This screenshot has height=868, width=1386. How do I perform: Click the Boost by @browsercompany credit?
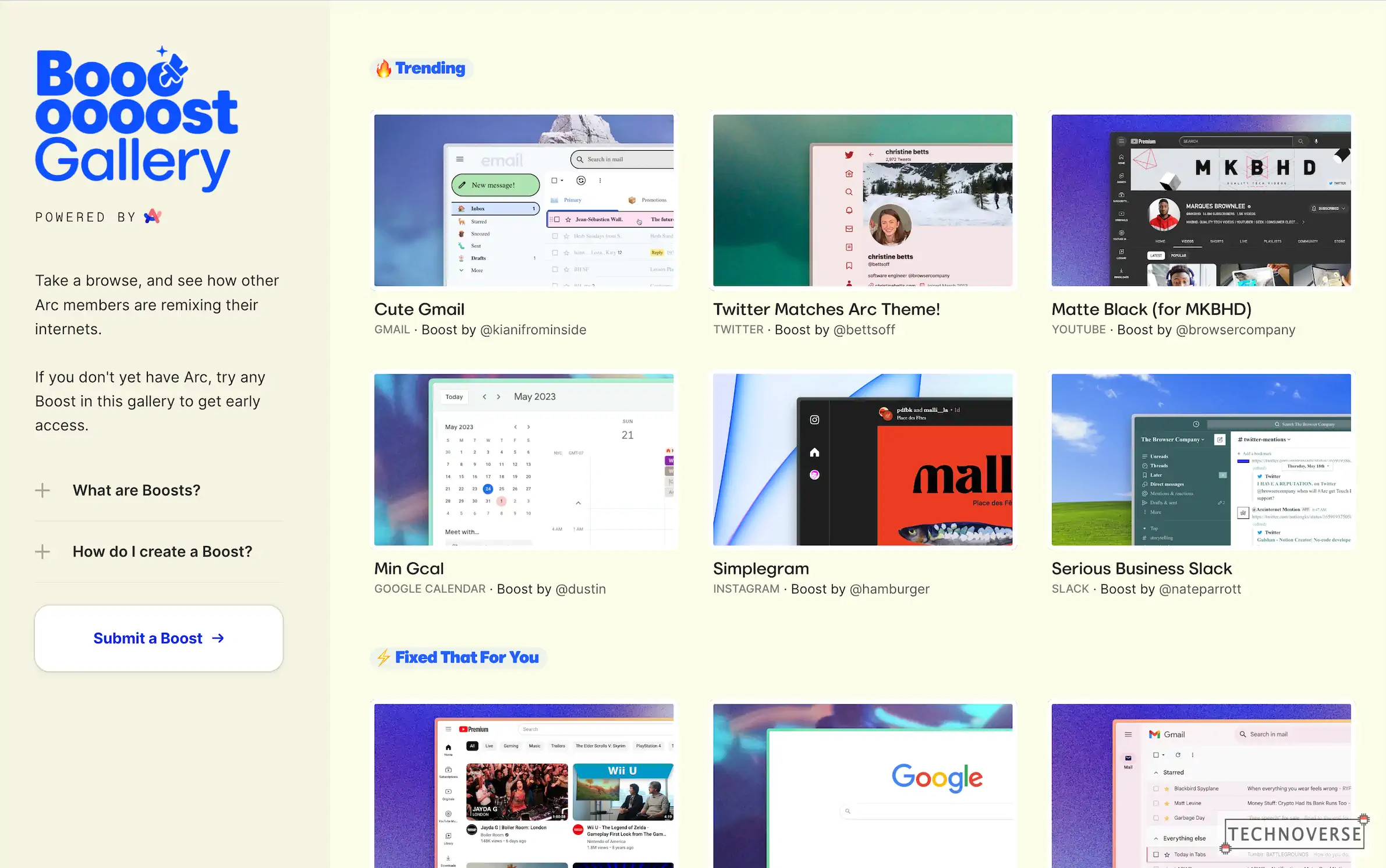(1206, 330)
